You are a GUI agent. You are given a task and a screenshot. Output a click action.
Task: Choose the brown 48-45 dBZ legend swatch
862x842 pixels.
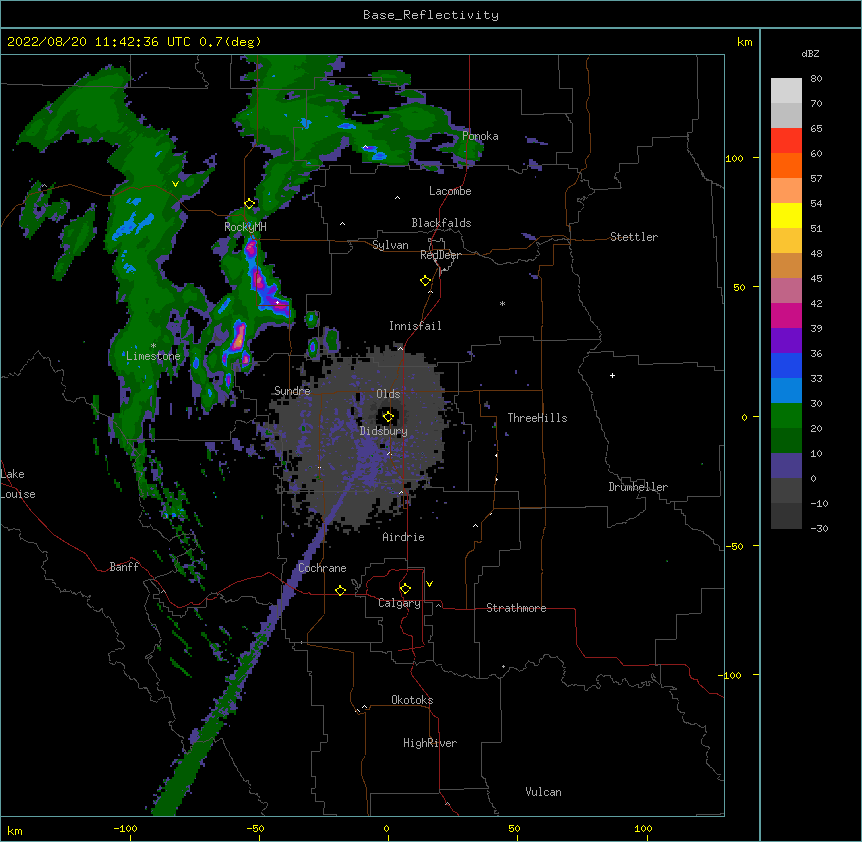coord(786,265)
